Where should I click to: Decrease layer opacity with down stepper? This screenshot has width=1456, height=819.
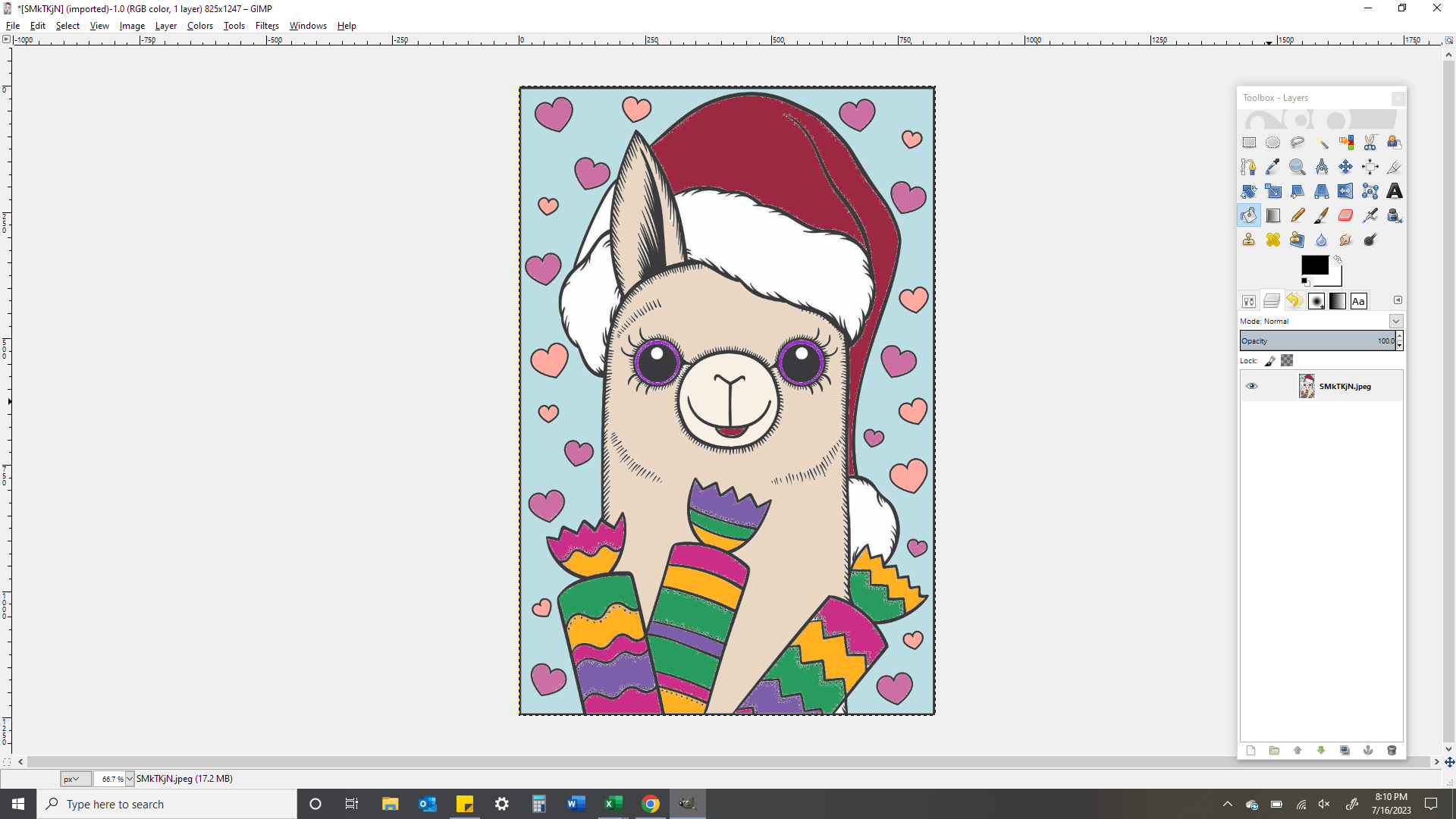pos(1400,346)
